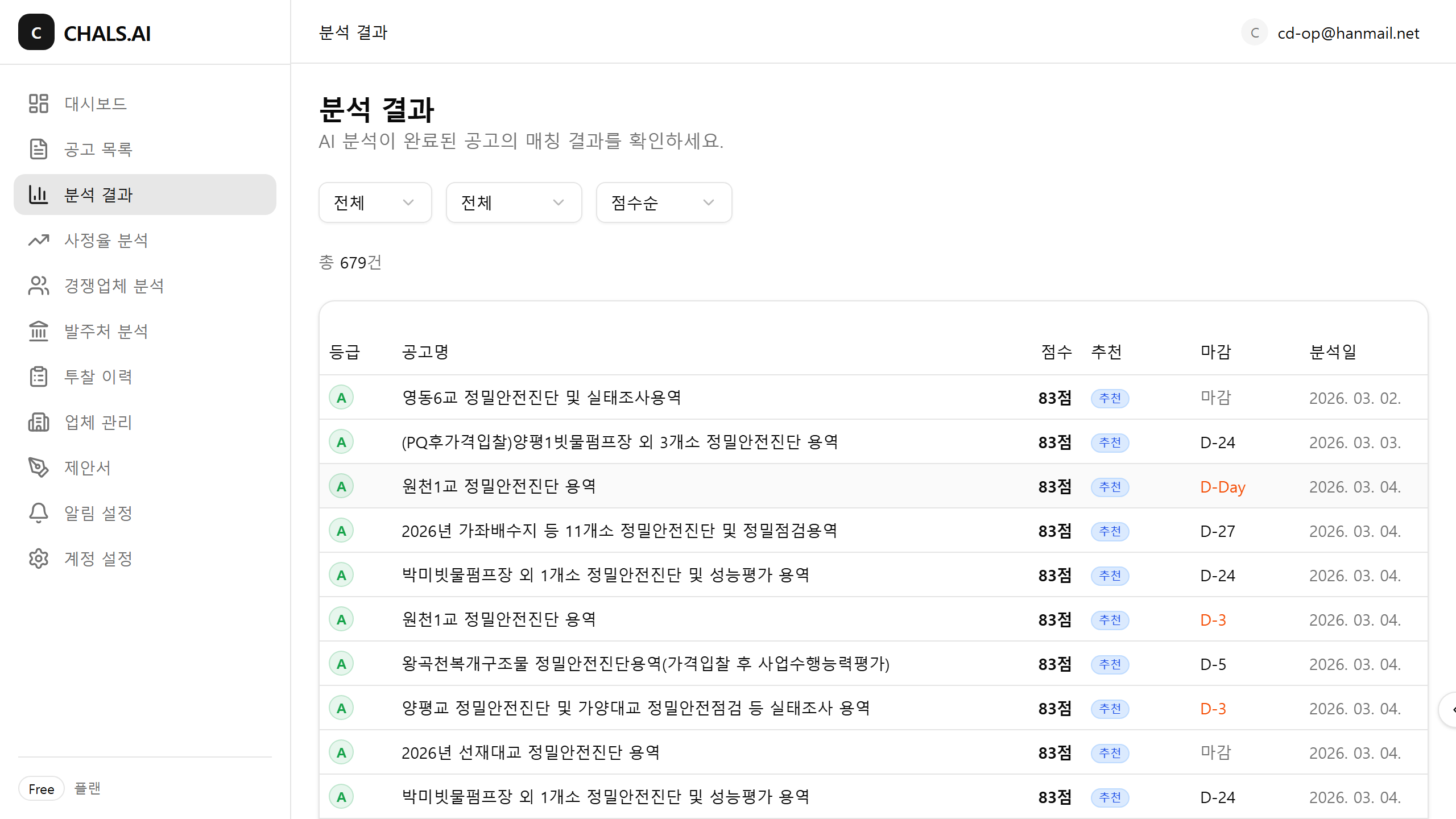Open 알림 설정 bell icon
The image size is (1456, 819).
pyautogui.click(x=38, y=513)
